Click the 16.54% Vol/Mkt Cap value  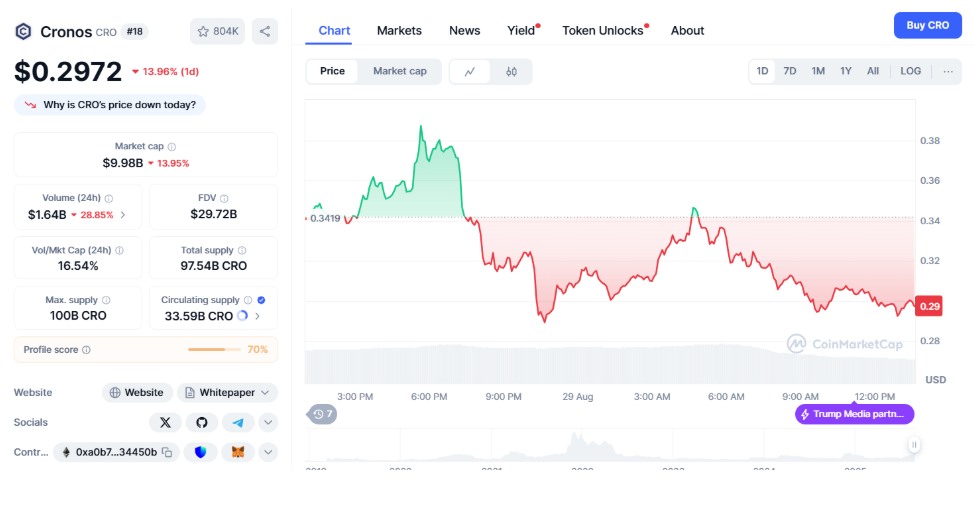pyautogui.click(x=78, y=266)
